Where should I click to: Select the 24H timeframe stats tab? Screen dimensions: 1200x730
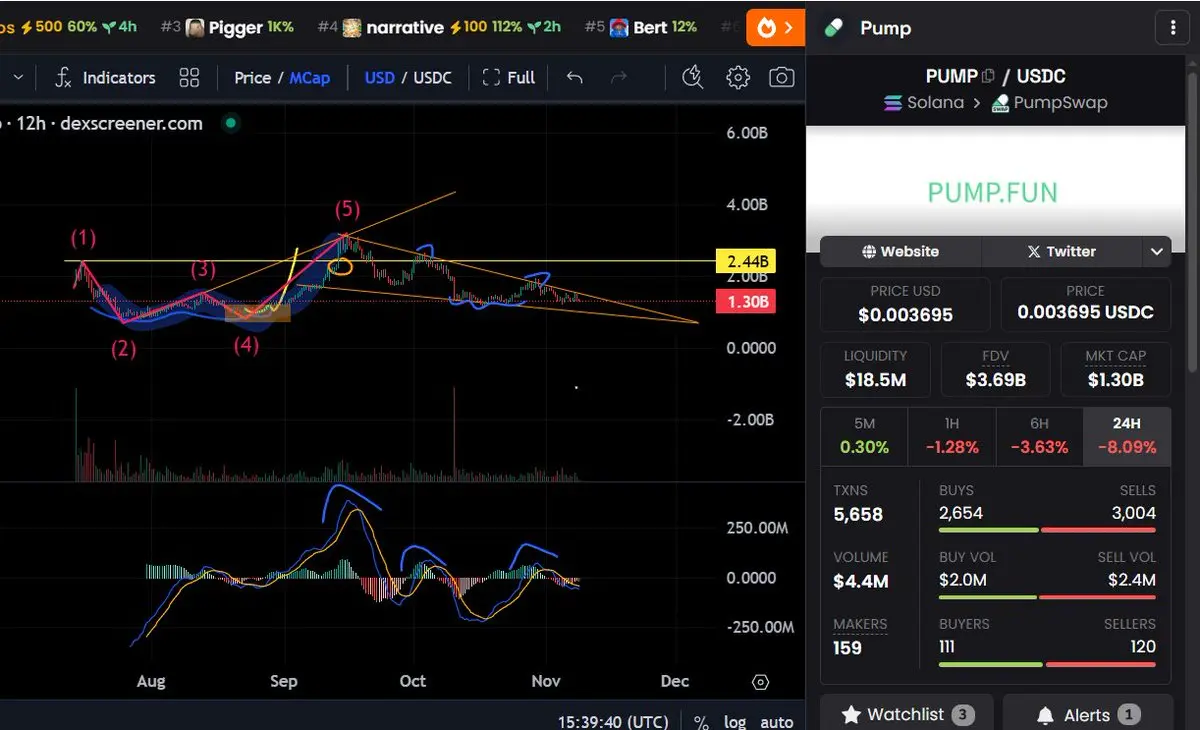tap(1127, 436)
